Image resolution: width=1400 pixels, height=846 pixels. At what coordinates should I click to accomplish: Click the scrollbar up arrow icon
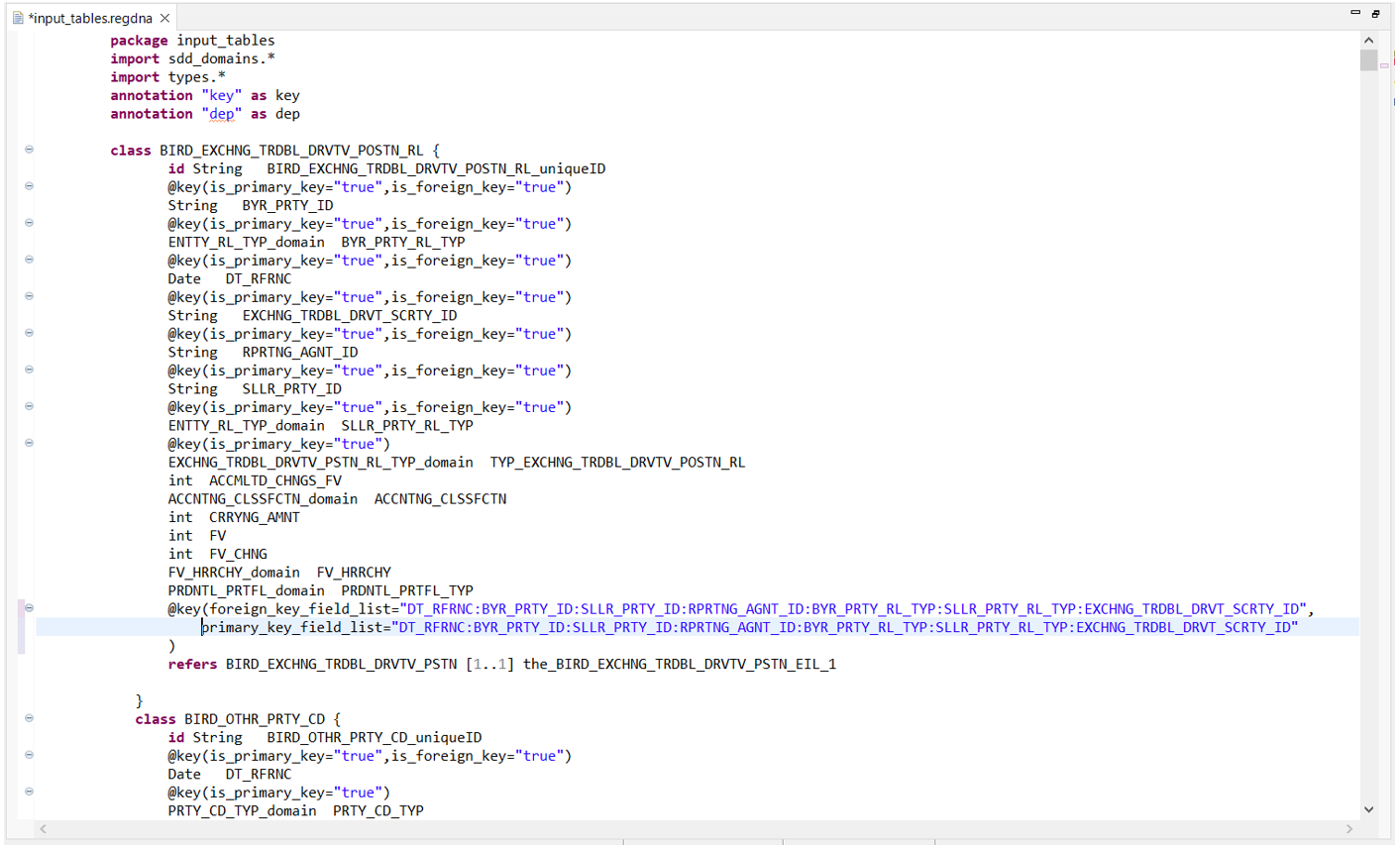pyautogui.click(x=1368, y=40)
